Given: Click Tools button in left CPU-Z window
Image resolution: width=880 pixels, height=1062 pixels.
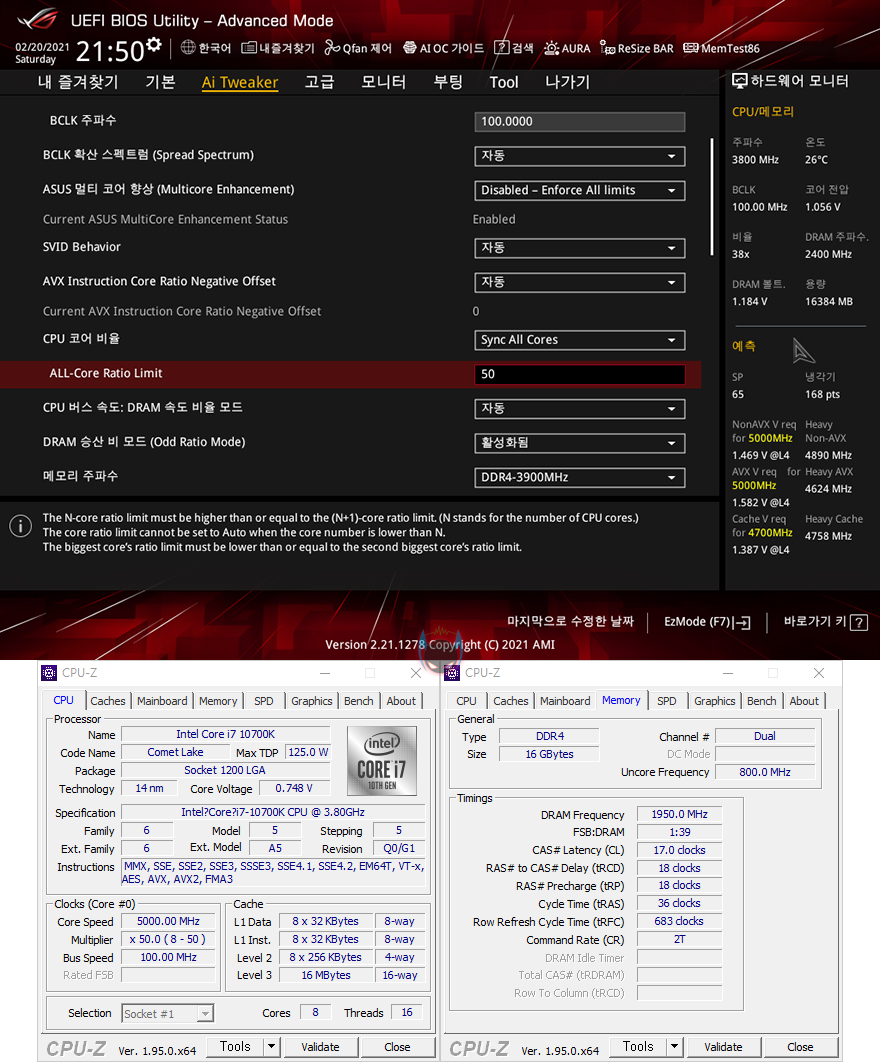Looking at the screenshot, I should tap(234, 1047).
